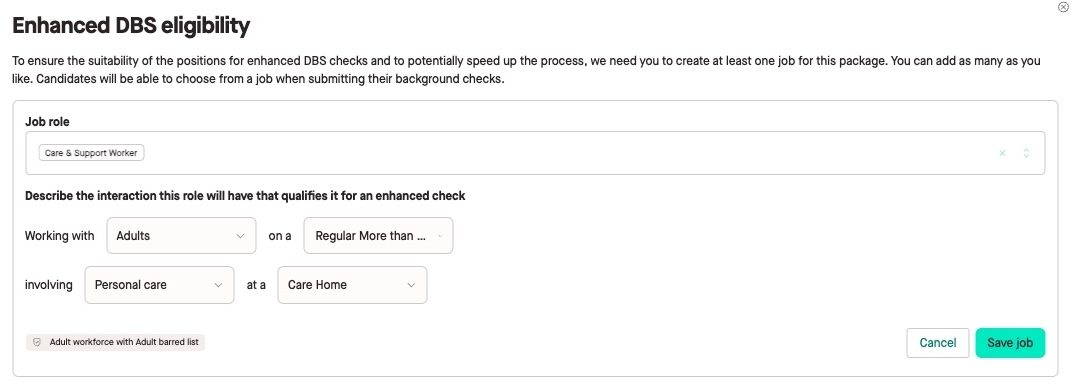Open the Adults dropdown

pyautogui.click(x=182, y=235)
